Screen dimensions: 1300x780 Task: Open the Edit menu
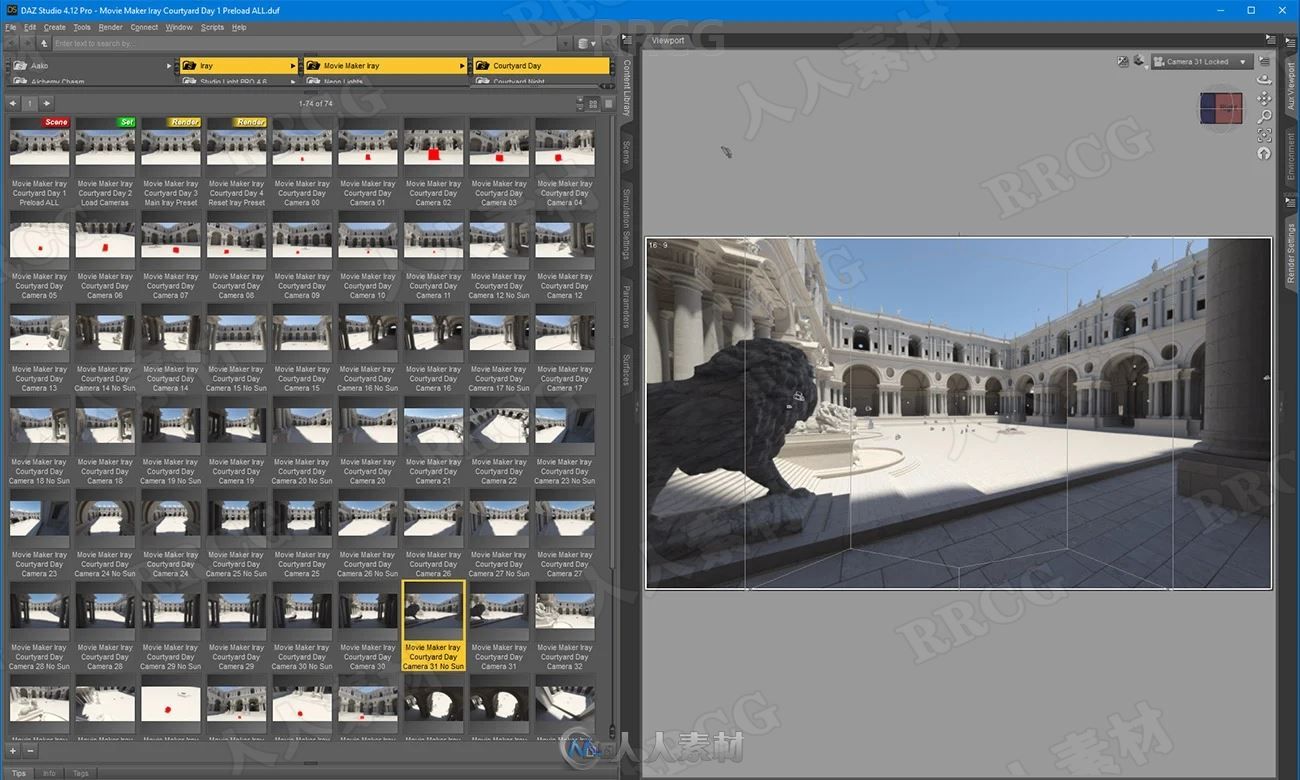tap(30, 27)
